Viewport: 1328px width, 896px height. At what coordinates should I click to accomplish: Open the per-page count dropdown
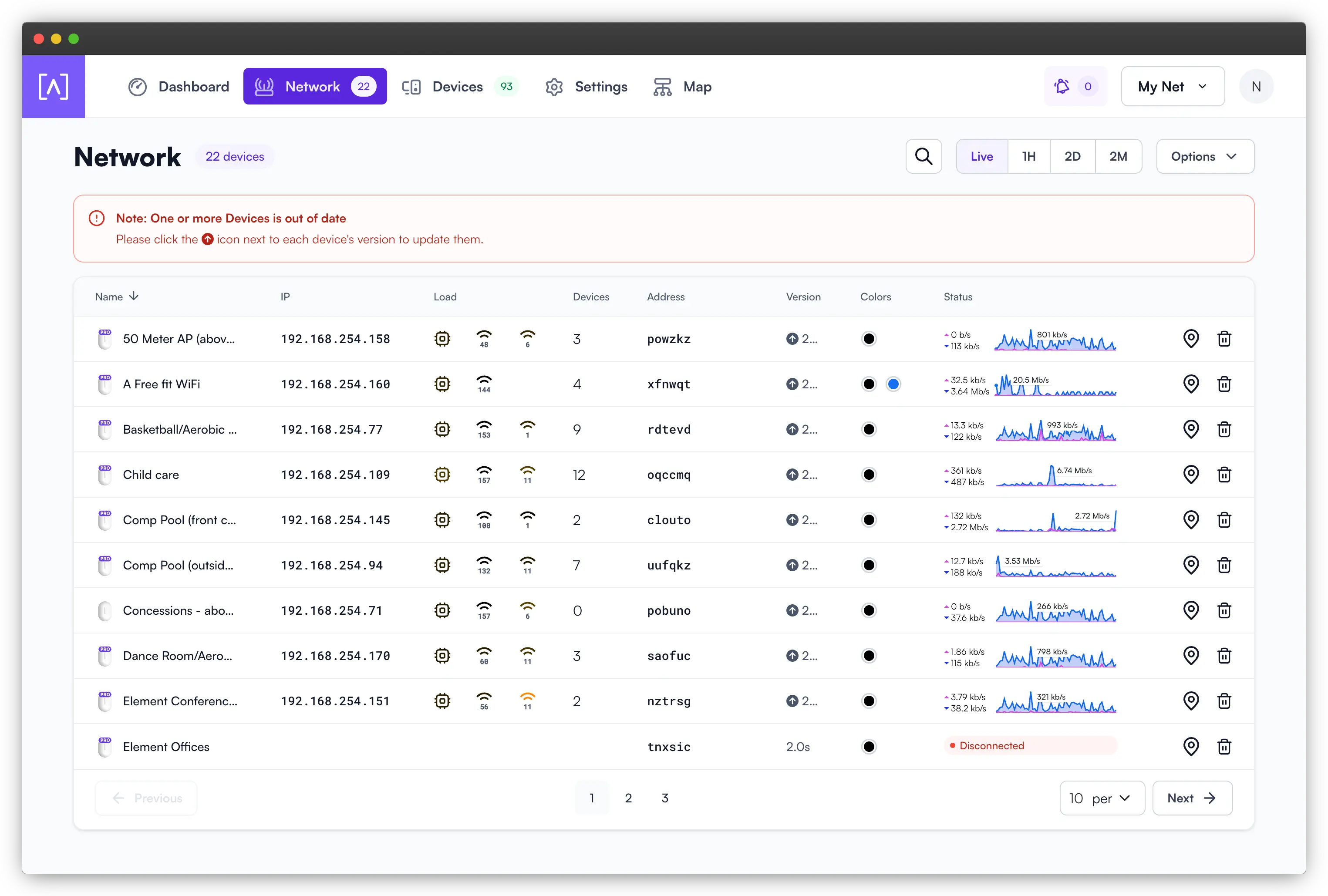(x=1102, y=798)
